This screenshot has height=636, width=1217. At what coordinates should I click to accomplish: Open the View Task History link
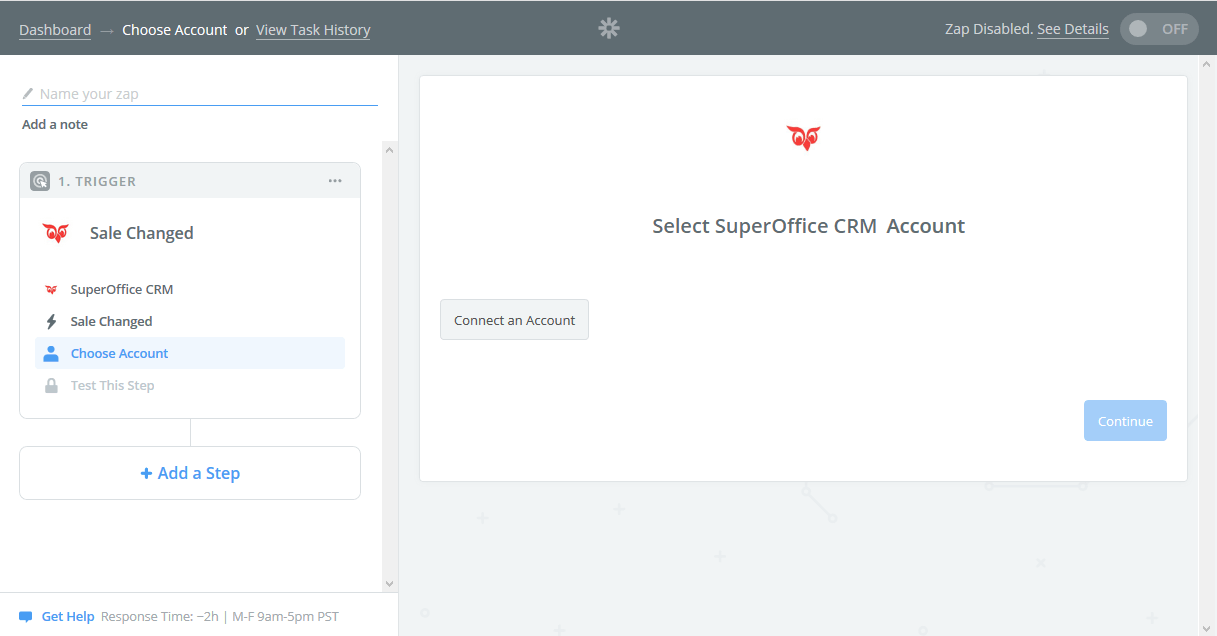(313, 30)
